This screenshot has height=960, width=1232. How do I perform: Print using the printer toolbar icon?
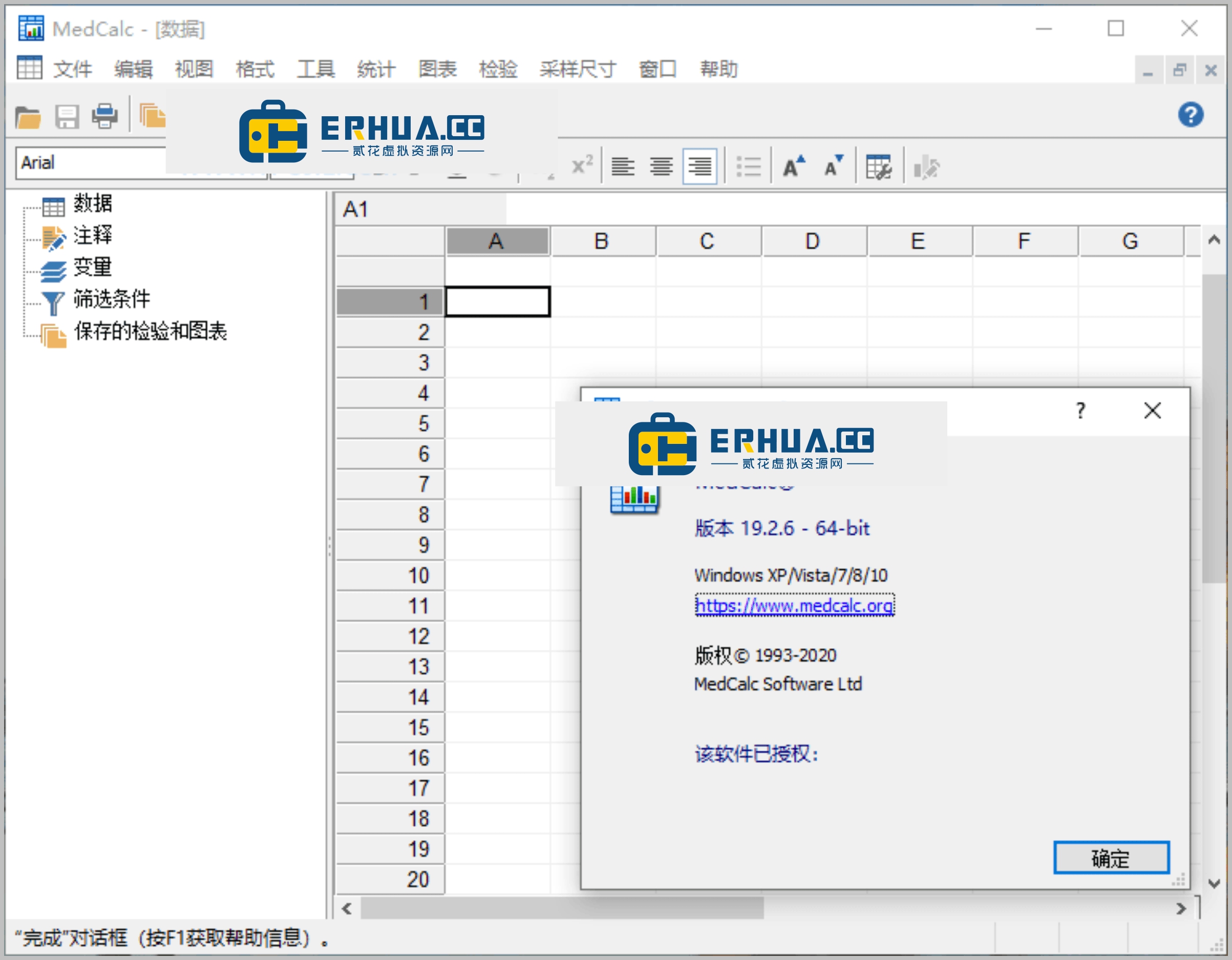pyautogui.click(x=104, y=117)
